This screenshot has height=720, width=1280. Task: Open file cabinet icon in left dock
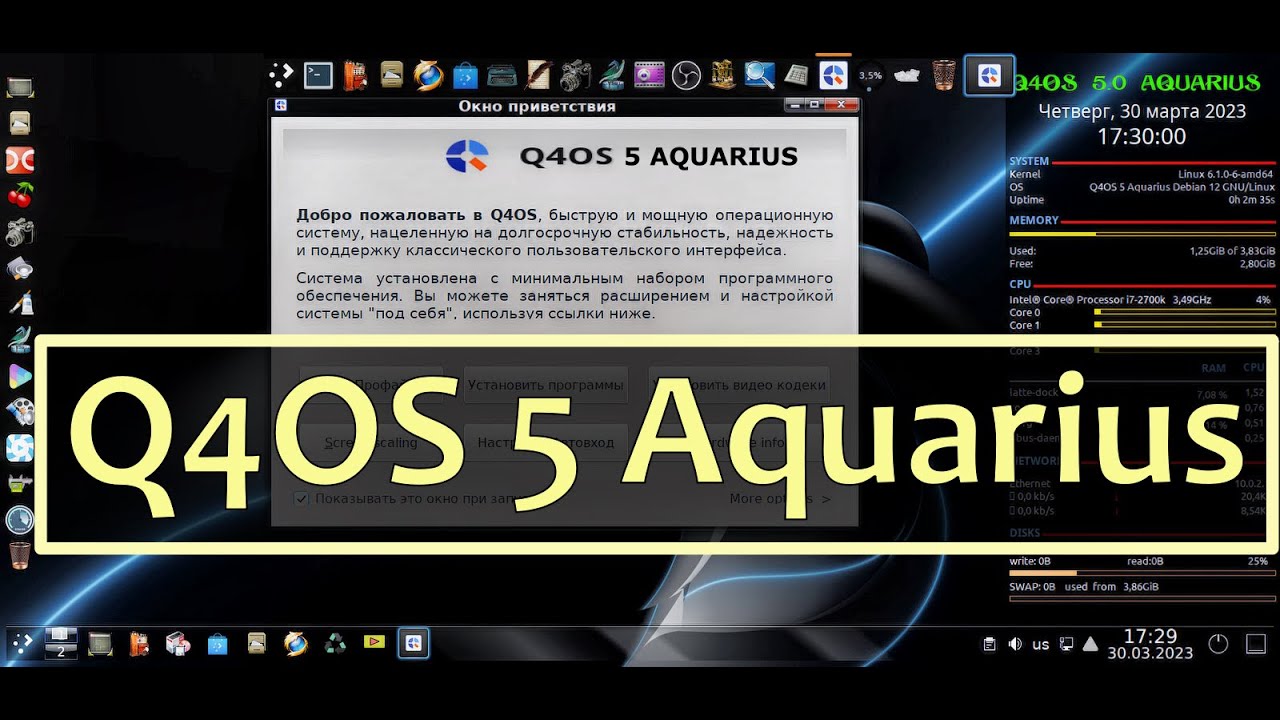pos(20,123)
